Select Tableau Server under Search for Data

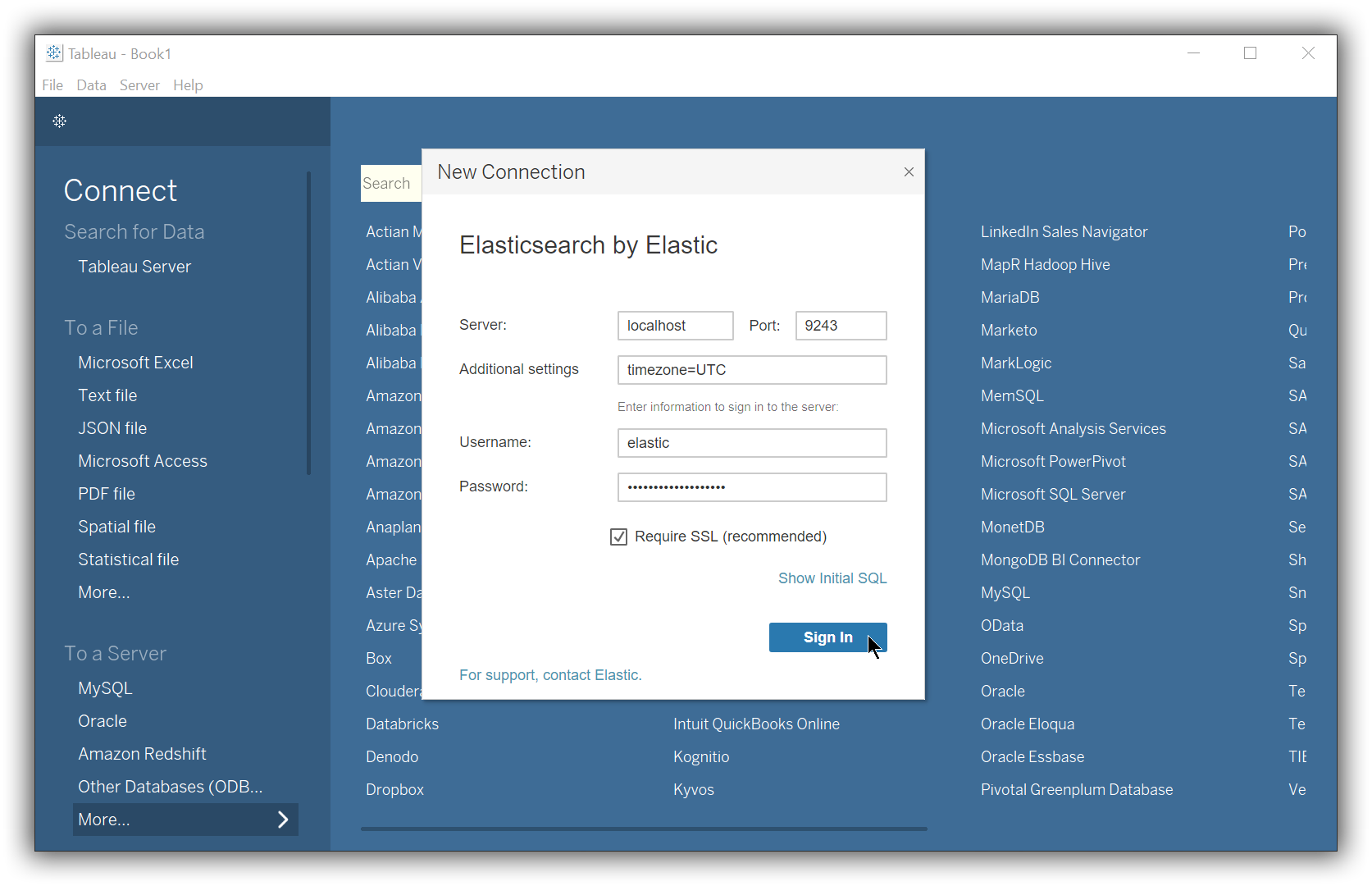pos(134,266)
